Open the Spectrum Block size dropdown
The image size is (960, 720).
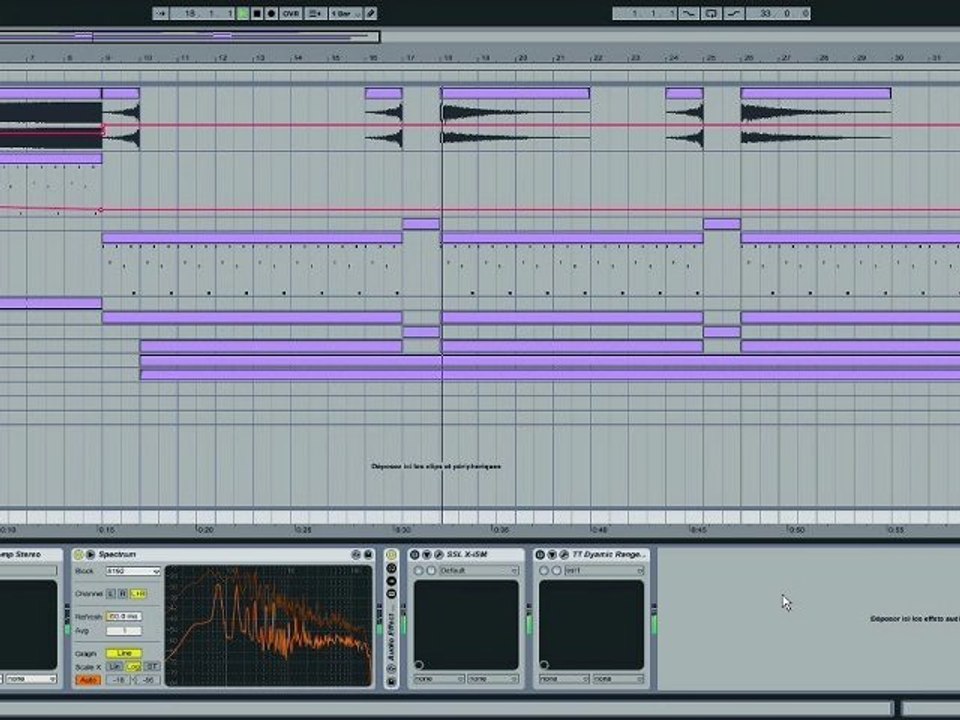pos(133,571)
